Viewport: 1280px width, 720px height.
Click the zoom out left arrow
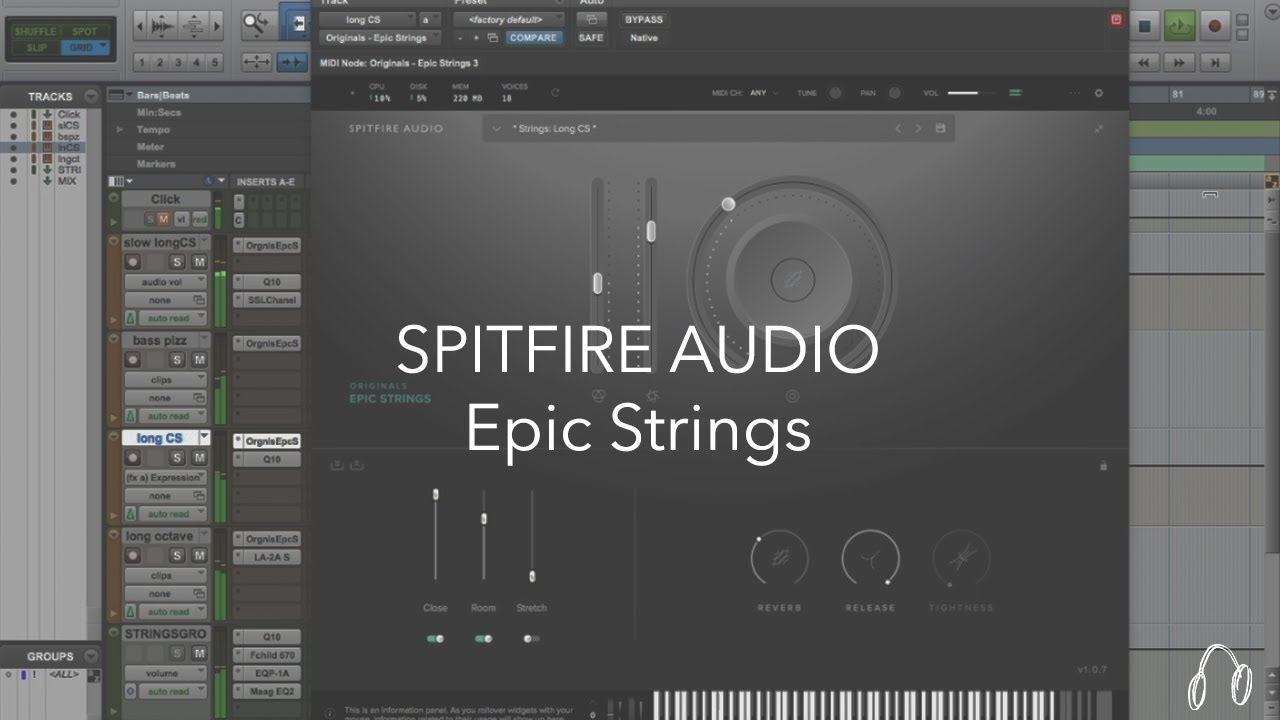[x=141, y=25]
